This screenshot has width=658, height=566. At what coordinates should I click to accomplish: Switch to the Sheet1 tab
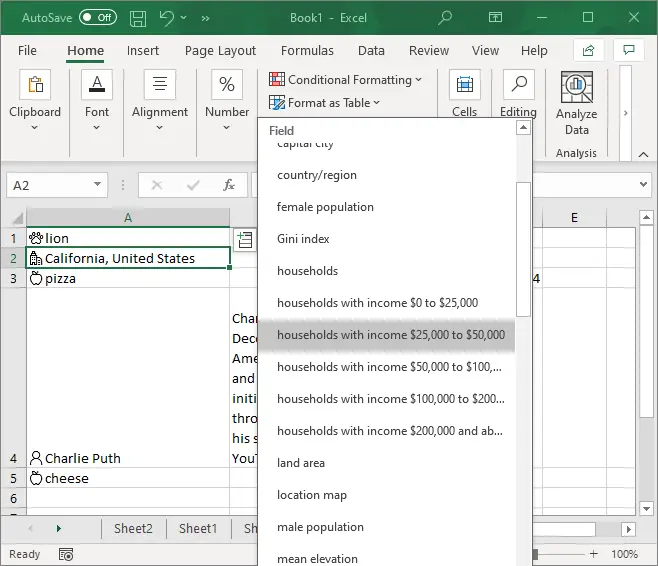(198, 528)
